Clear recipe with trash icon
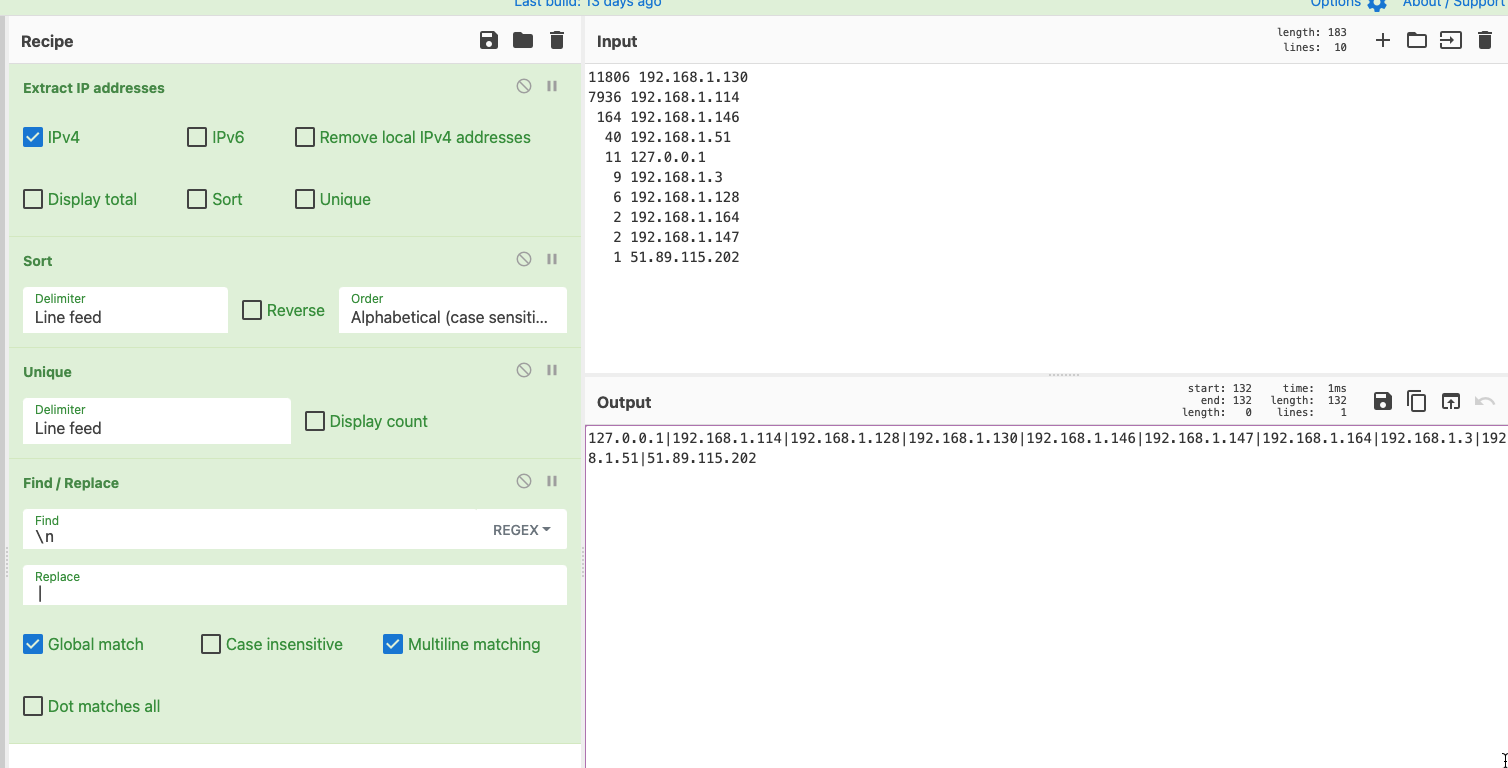The height and width of the screenshot is (768, 1508). [x=557, y=41]
